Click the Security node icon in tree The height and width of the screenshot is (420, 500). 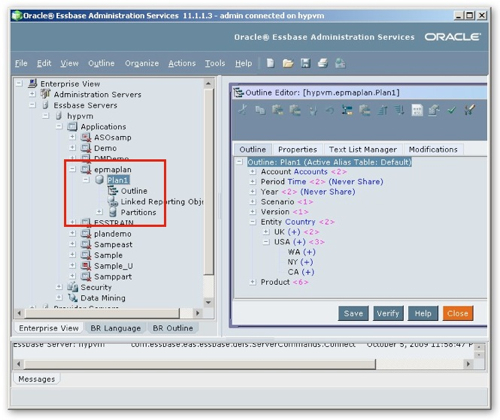pyautogui.click(x=73, y=287)
